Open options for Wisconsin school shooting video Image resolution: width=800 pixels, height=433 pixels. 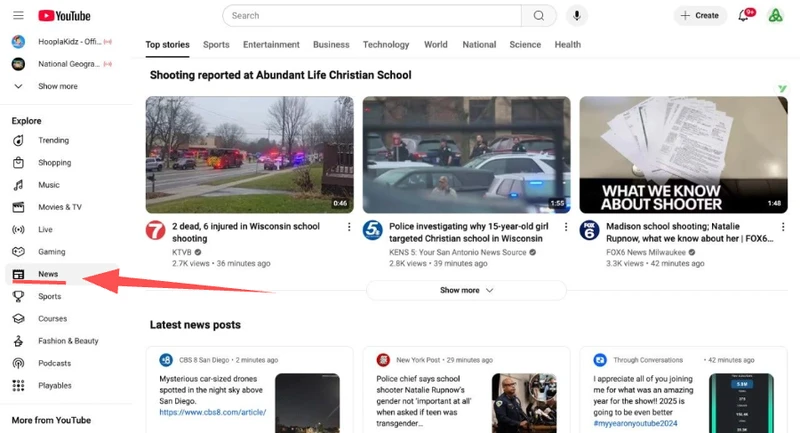click(349, 227)
